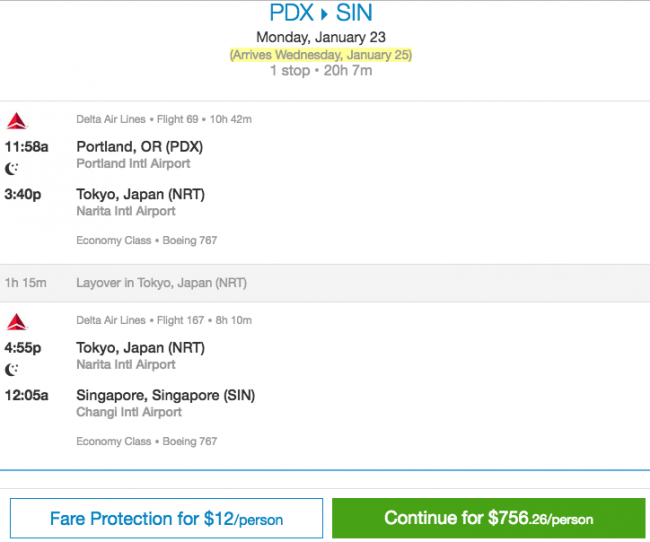Click the 1h 15m layover duration

click(26, 283)
